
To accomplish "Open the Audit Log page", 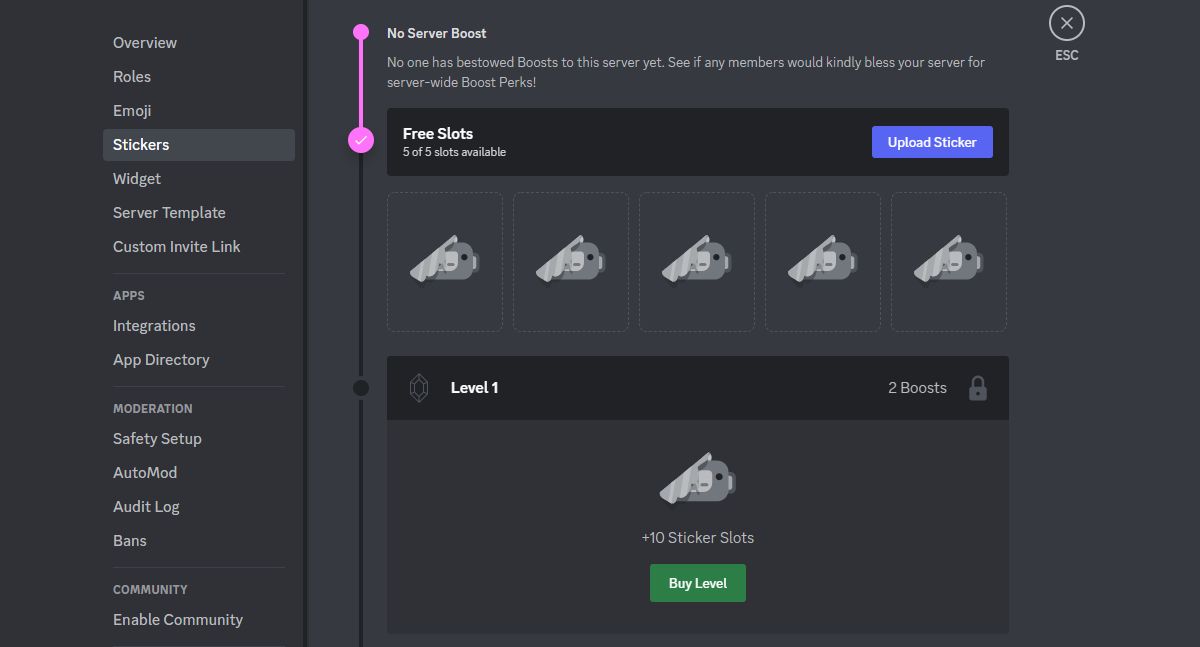I will tap(146, 506).
